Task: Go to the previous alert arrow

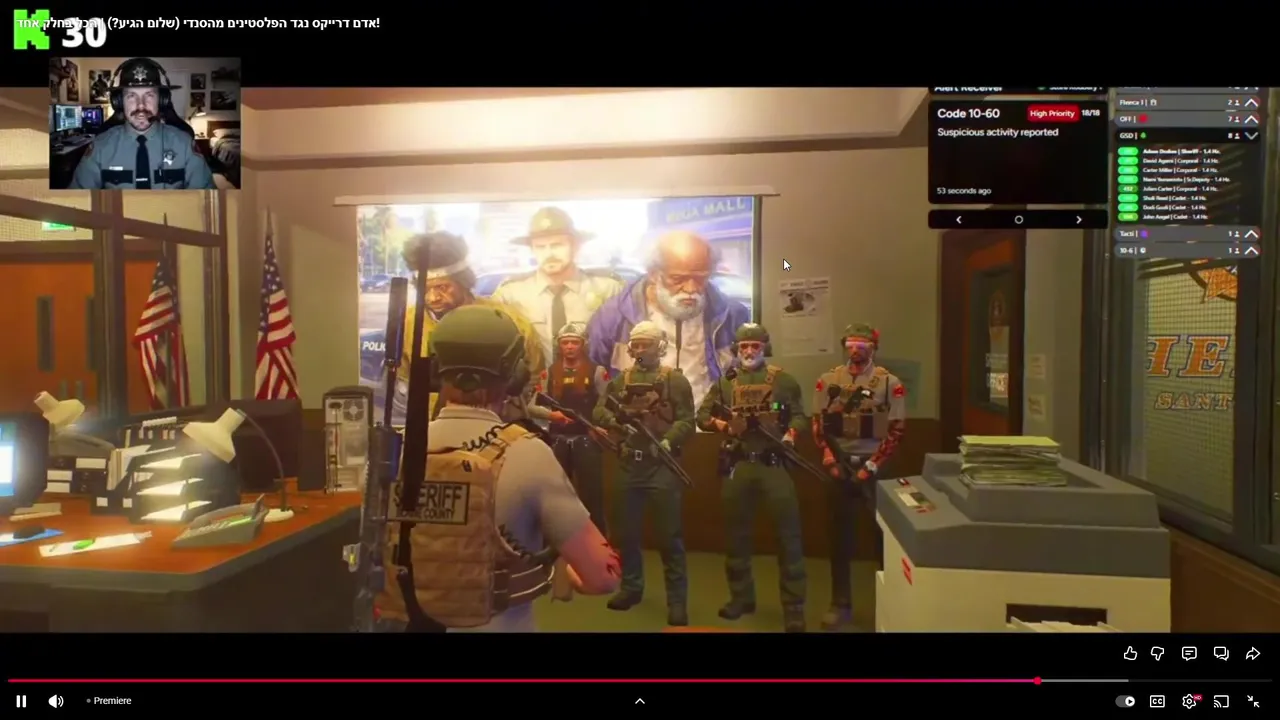Action: click(x=958, y=220)
